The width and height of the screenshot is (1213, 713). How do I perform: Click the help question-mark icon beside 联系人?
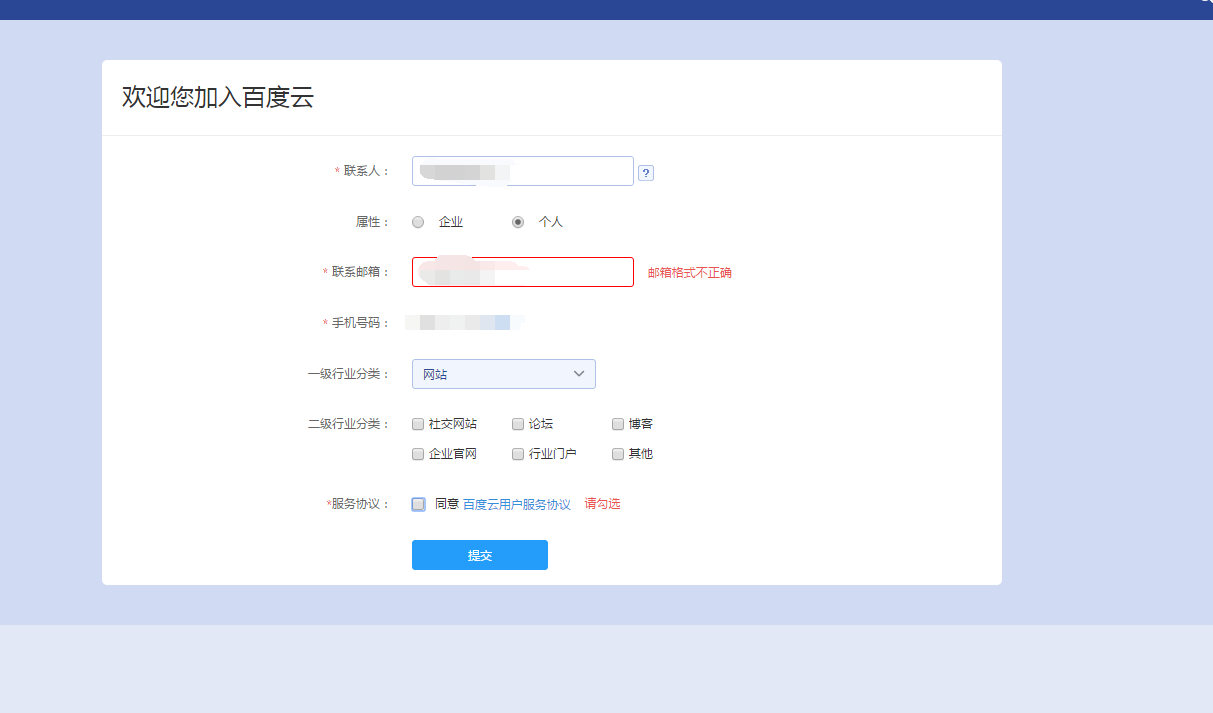click(x=646, y=173)
